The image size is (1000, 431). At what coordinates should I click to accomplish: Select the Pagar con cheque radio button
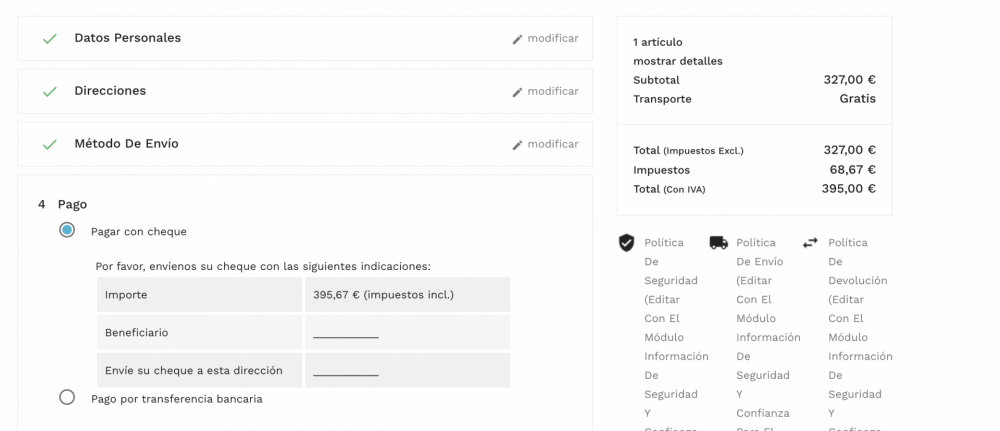67,230
